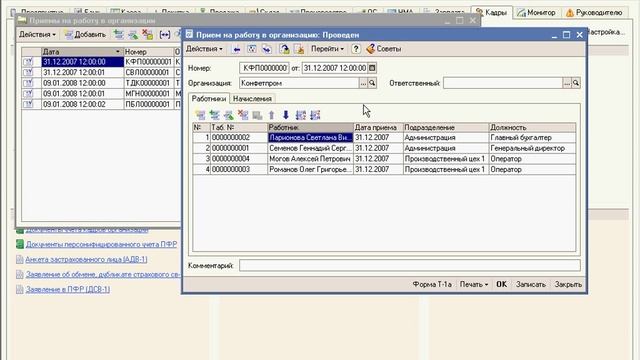The image size is (640, 360).
Task: Move the selected worker row up
Action: pos(272,115)
